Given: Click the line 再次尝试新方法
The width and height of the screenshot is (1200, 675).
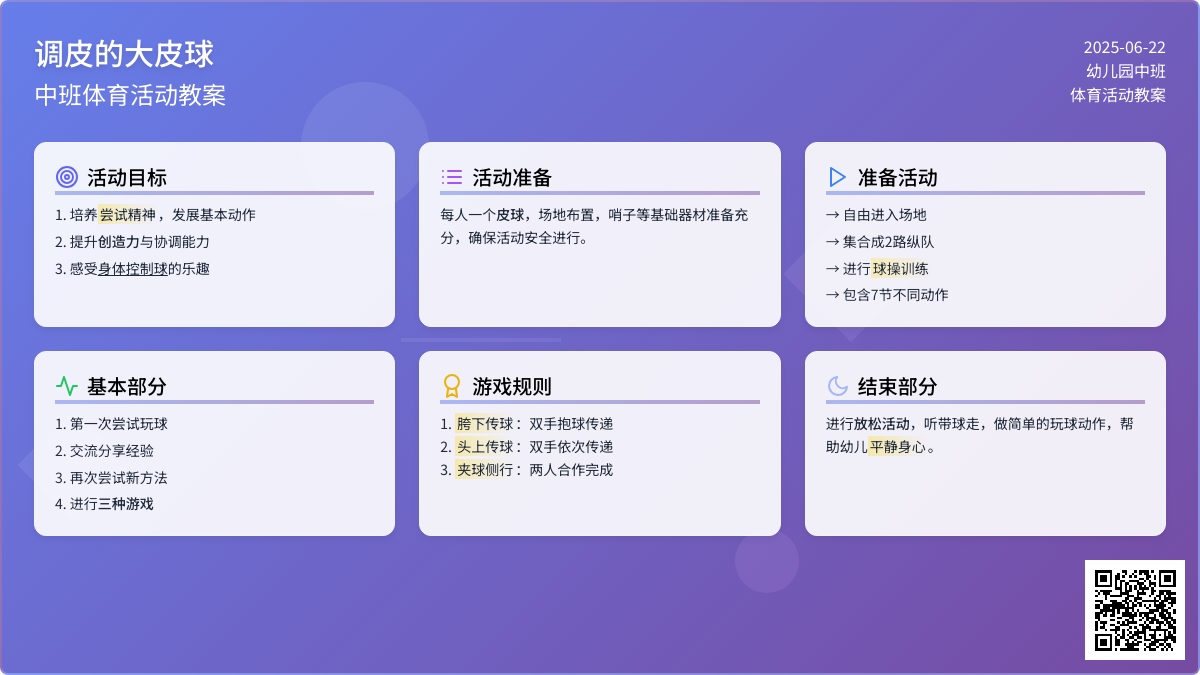Looking at the screenshot, I should [111, 477].
